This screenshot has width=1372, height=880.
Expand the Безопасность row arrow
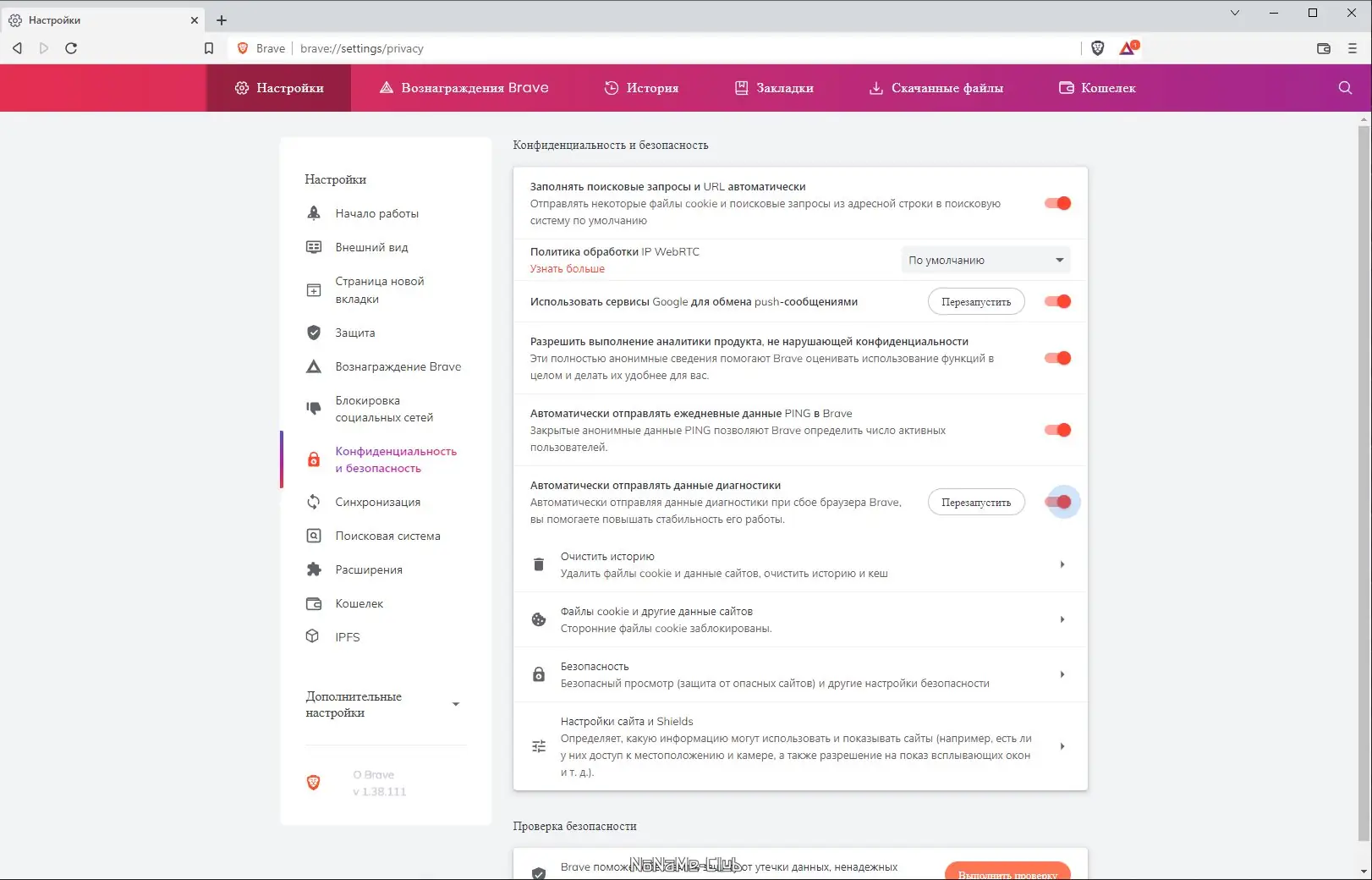pyautogui.click(x=1062, y=674)
